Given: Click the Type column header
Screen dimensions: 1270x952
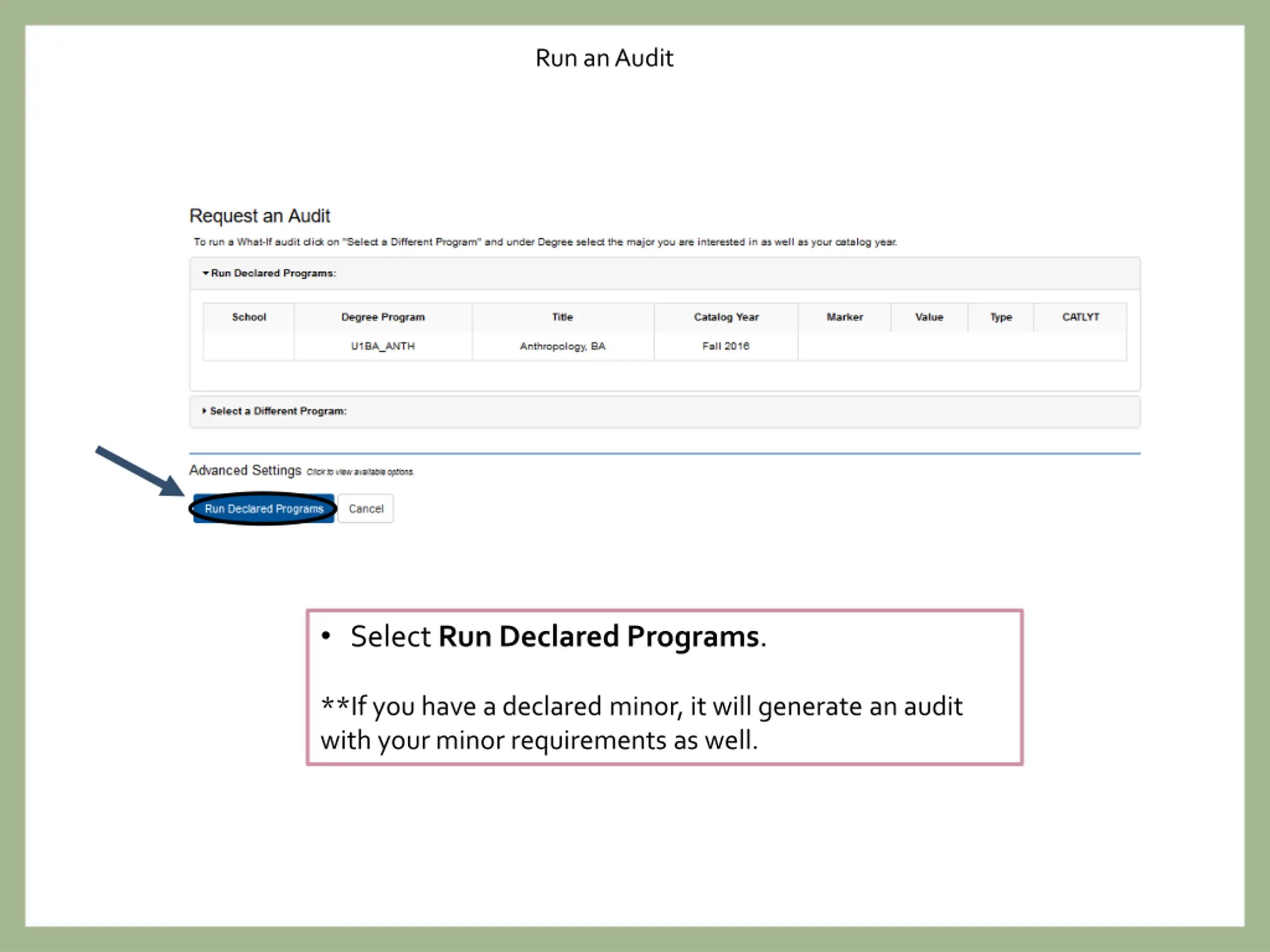Looking at the screenshot, I should click(1001, 317).
